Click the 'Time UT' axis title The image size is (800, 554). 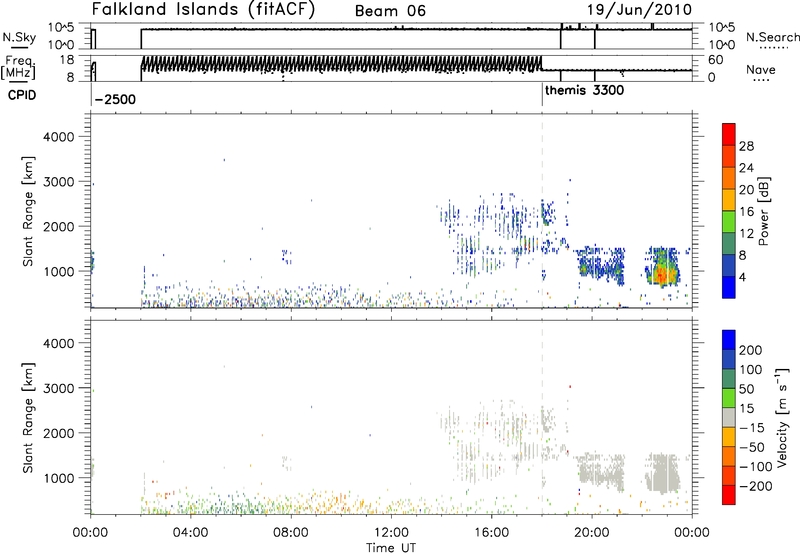[x=391, y=547]
